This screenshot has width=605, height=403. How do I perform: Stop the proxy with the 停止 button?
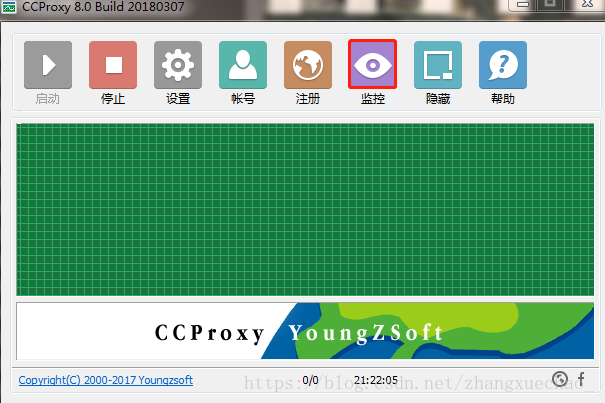[113, 65]
